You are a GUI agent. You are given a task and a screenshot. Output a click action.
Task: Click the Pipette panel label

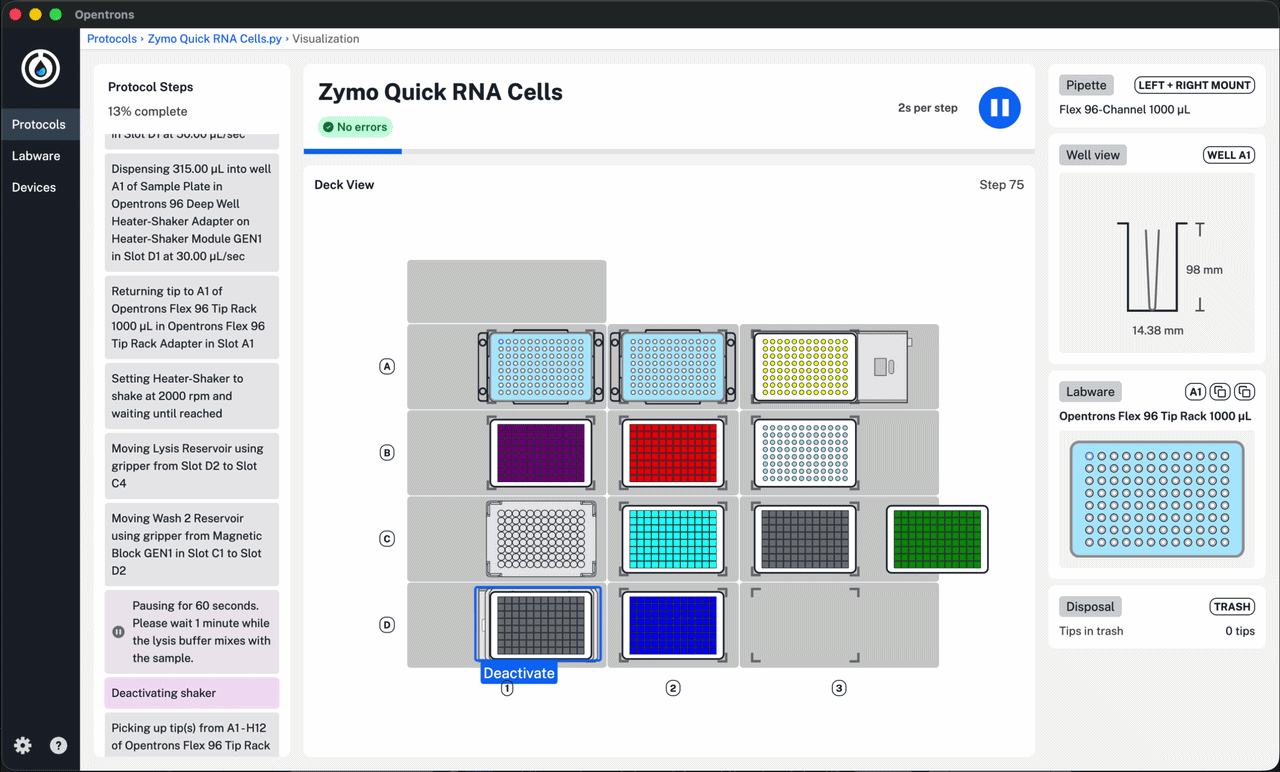pos(1086,85)
